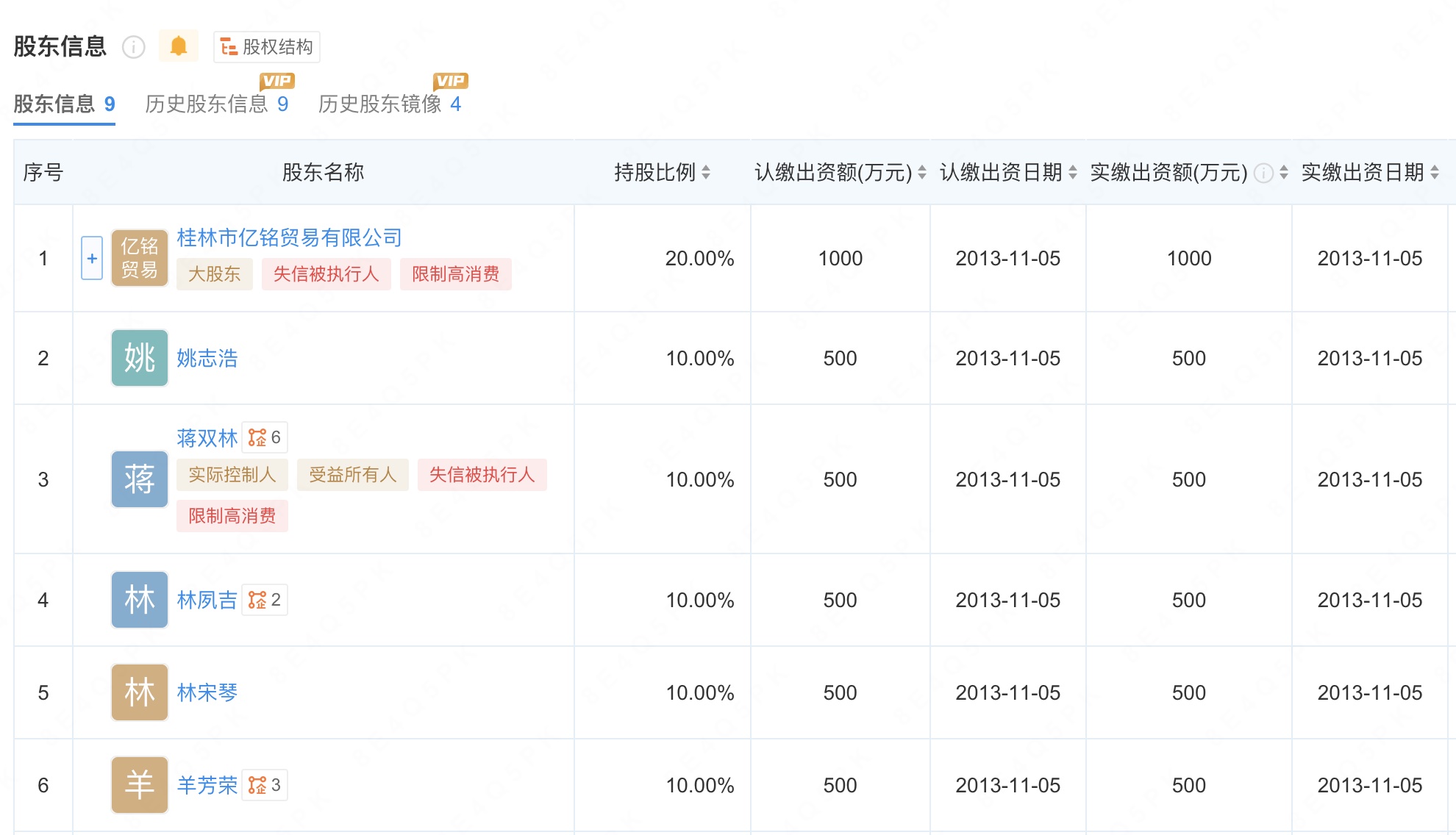Click info icon in 实缴出资额 column header

1263,173
